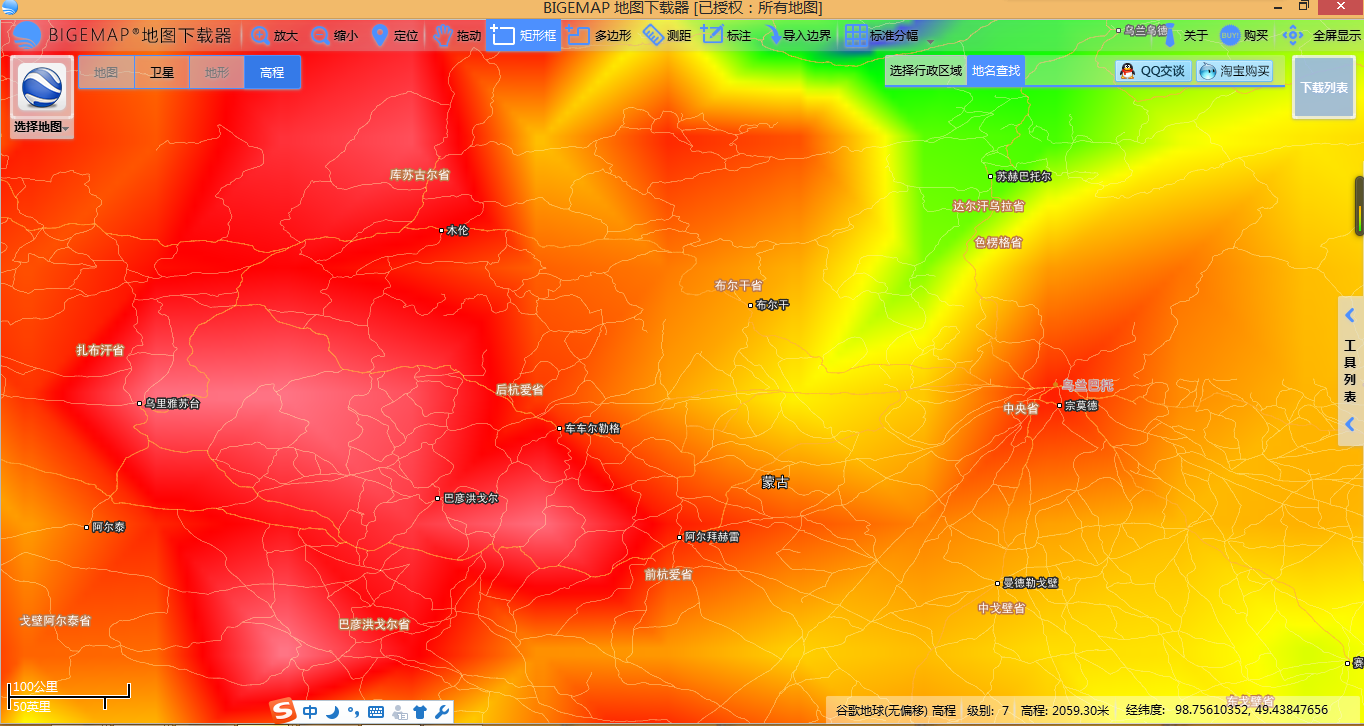
Task: Click the 下载列表 download list button
Action: [1323, 87]
